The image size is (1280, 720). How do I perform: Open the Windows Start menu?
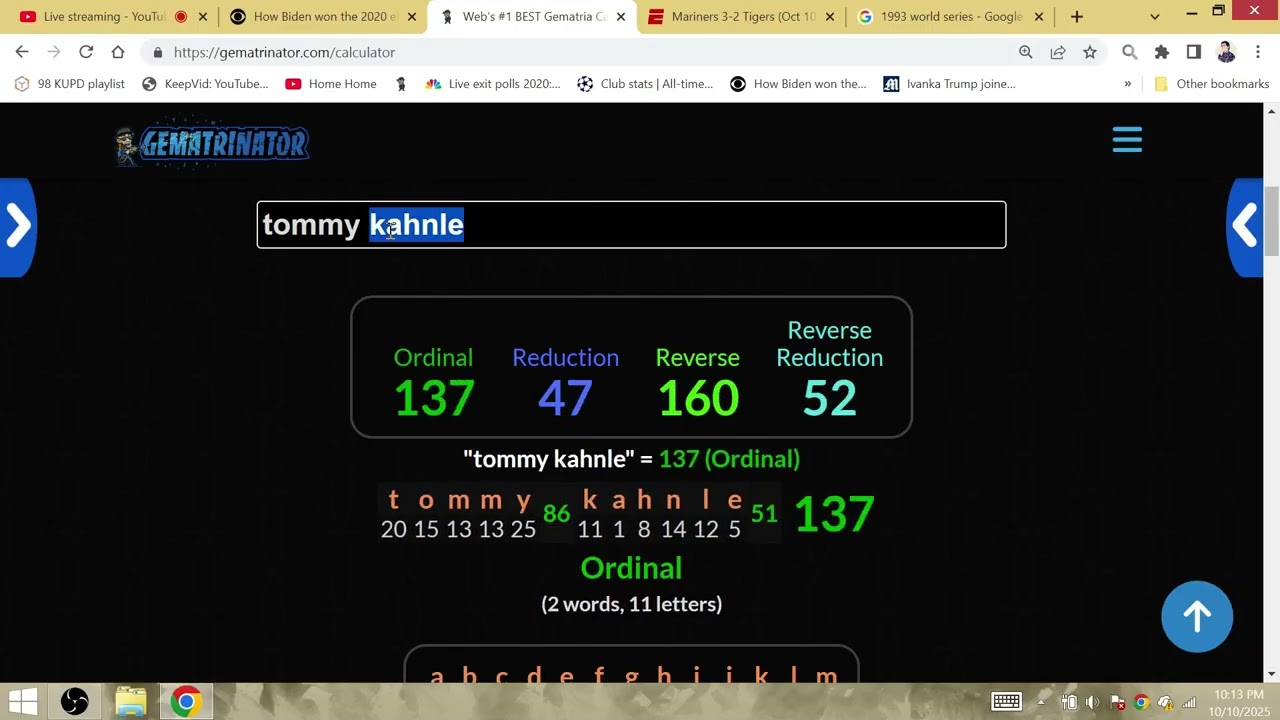[23, 702]
